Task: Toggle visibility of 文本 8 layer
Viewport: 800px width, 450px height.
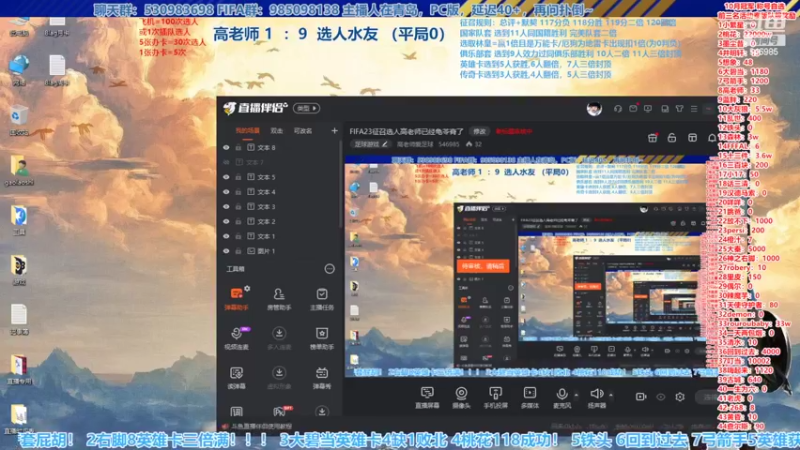Action: (x=226, y=147)
